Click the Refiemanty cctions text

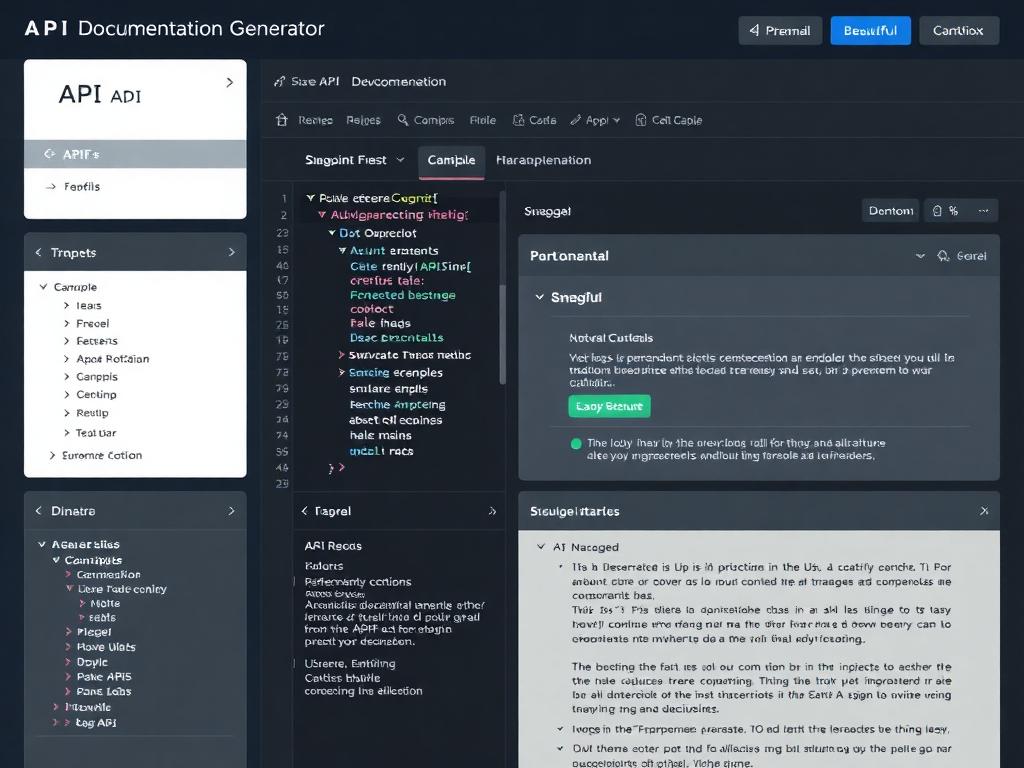tap(358, 582)
